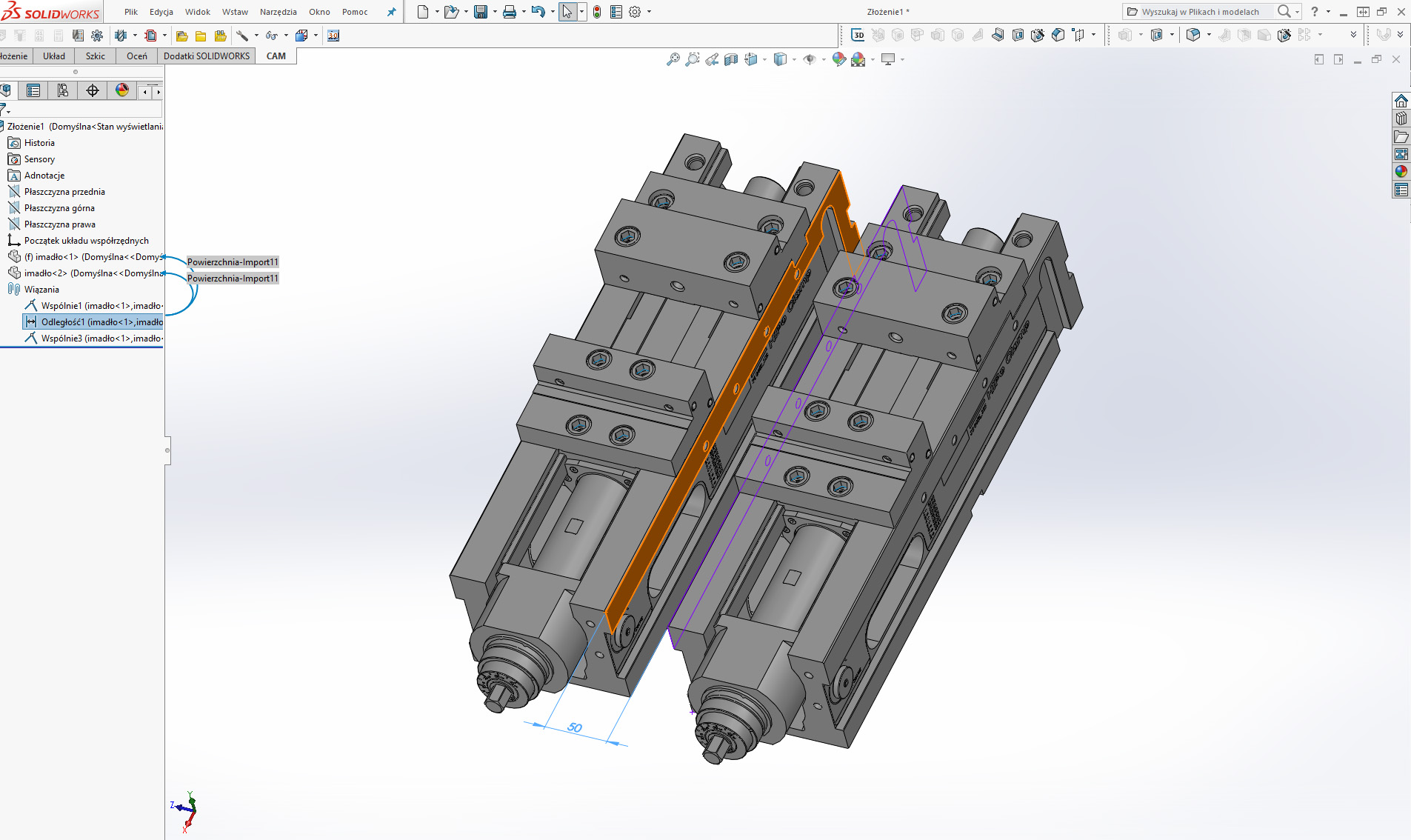Open the Display Style cube icon
The width and height of the screenshot is (1411, 840).
780,59
